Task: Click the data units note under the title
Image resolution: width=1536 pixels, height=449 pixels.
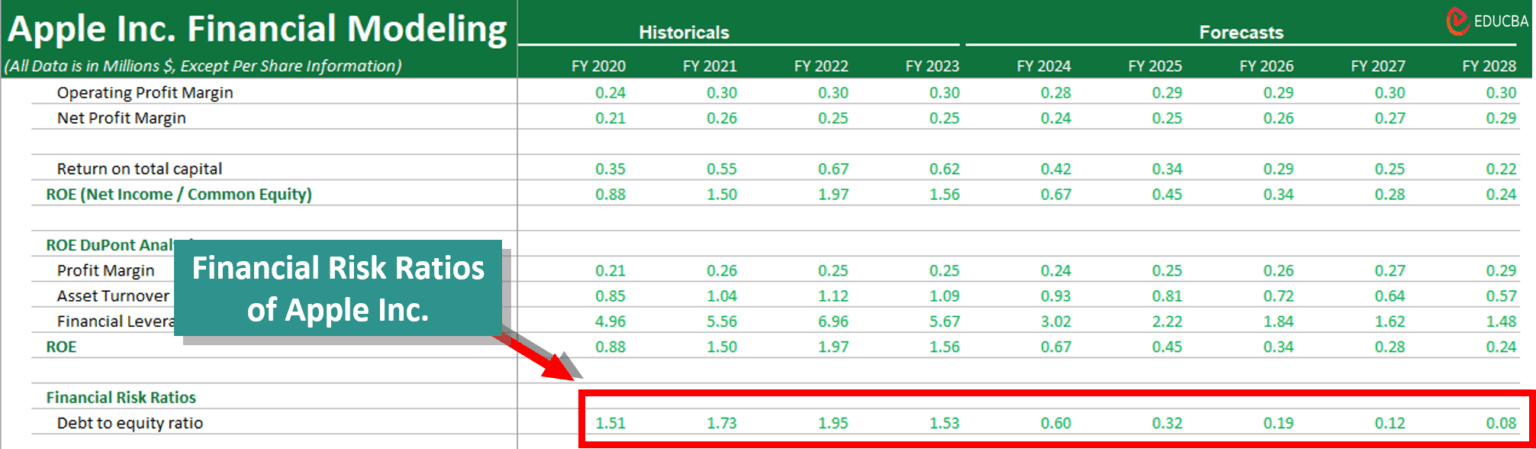Action: 203,66
